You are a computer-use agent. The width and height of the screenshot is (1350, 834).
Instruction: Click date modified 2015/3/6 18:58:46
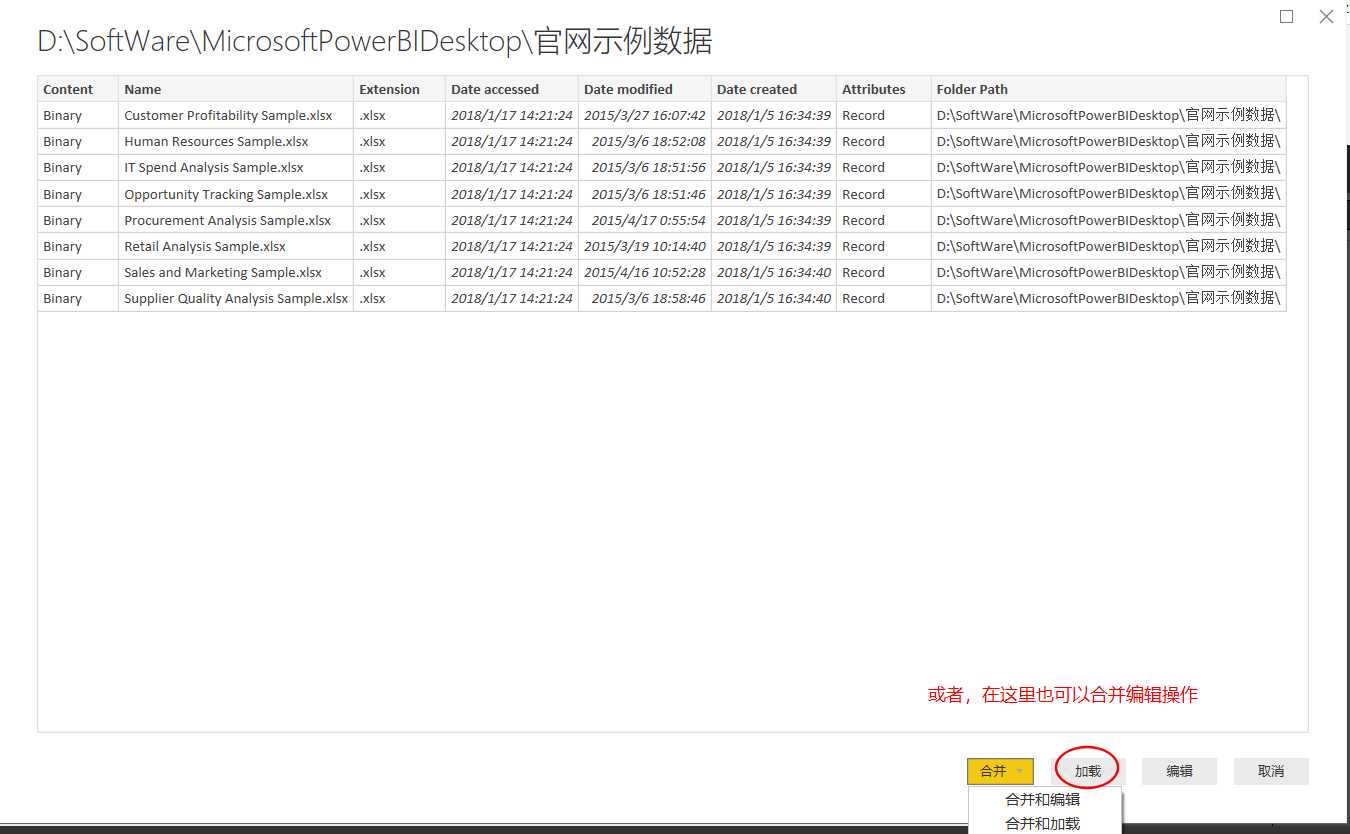tap(649, 298)
